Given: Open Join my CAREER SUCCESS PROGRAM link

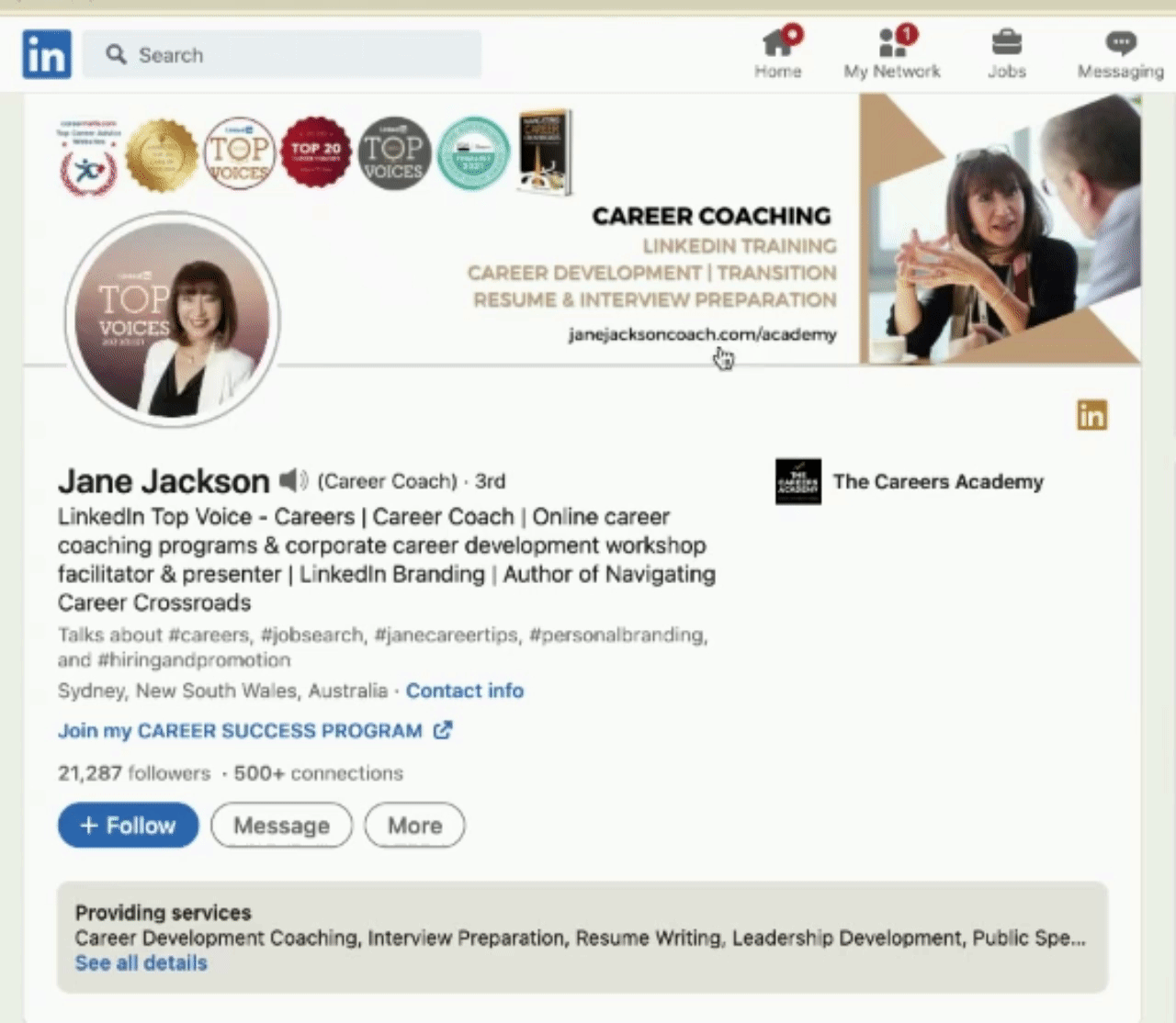Looking at the screenshot, I should (x=239, y=730).
